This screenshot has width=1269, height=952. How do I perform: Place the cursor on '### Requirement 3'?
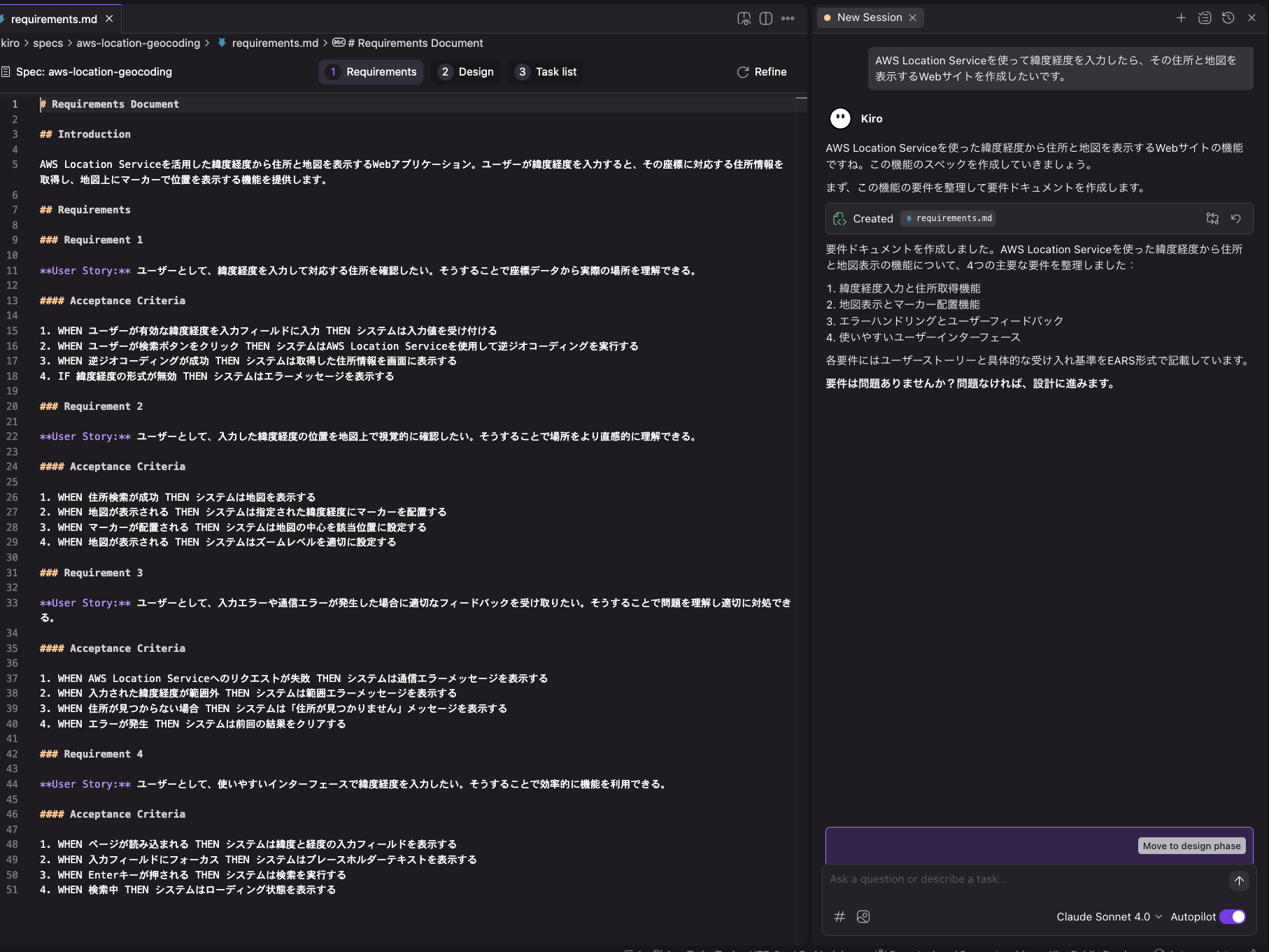pos(92,573)
